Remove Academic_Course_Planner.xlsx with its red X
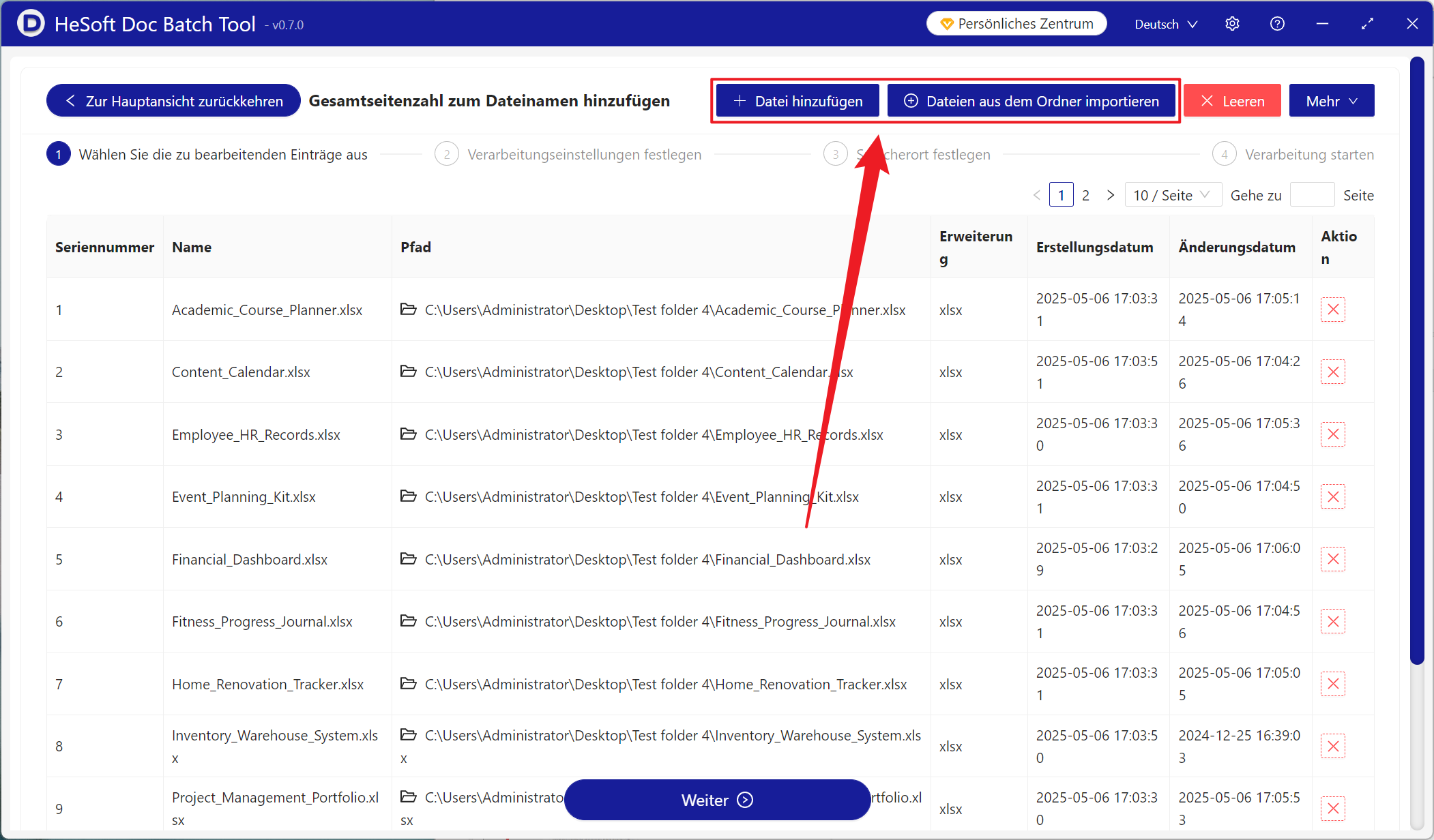This screenshot has height=840, width=1434. [x=1332, y=310]
